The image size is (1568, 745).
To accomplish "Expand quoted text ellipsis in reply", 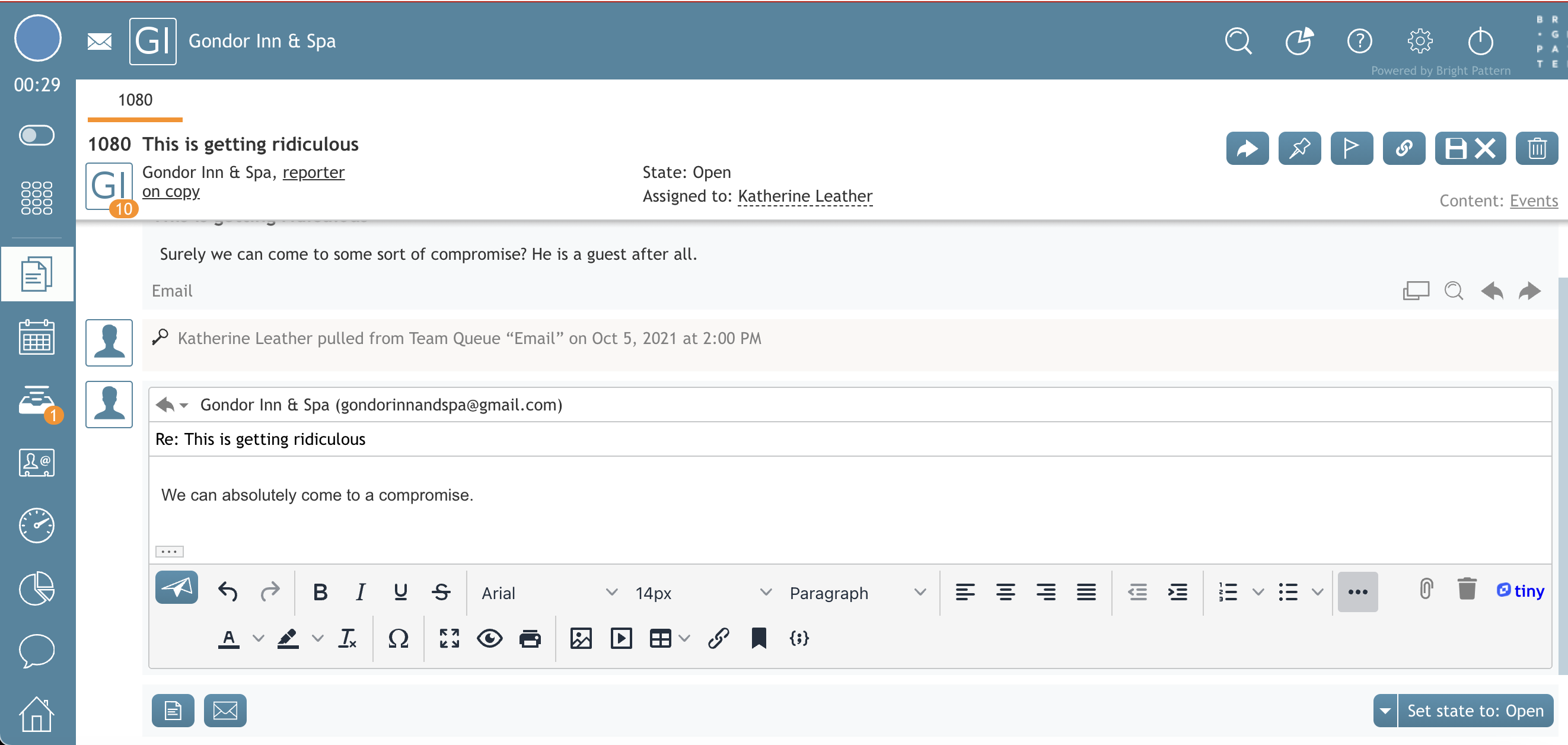I will (x=169, y=552).
